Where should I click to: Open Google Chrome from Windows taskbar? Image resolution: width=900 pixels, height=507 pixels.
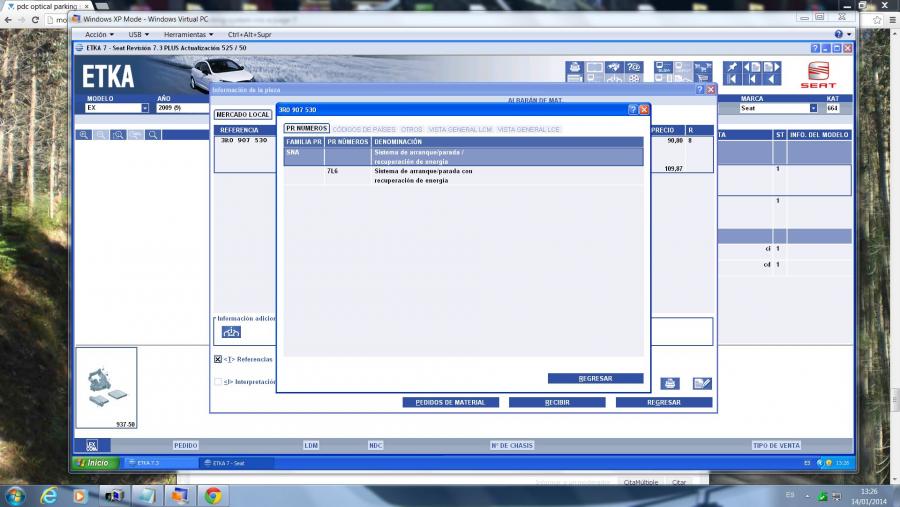[213, 496]
